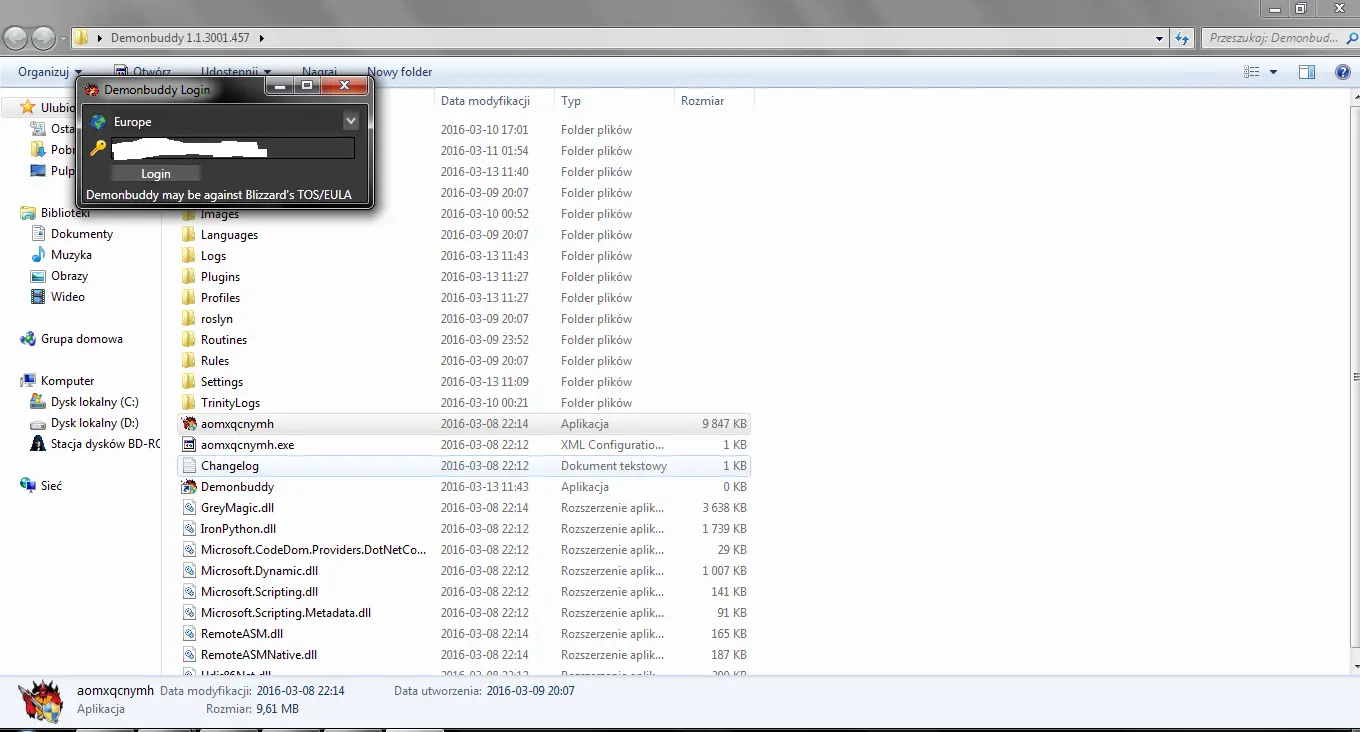Image resolution: width=1360 pixels, height=732 pixels.
Task: Click the GreyMagic.dll file icon
Action: [x=189, y=508]
